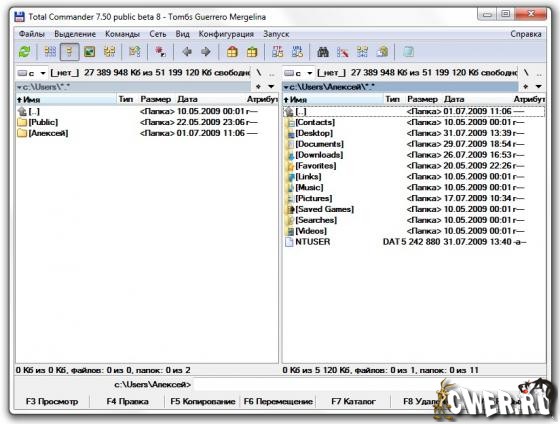Expand right panel directory history arrow
This screenshot has width=560, height=424.
pyautogui.click(x=539, y=86)
